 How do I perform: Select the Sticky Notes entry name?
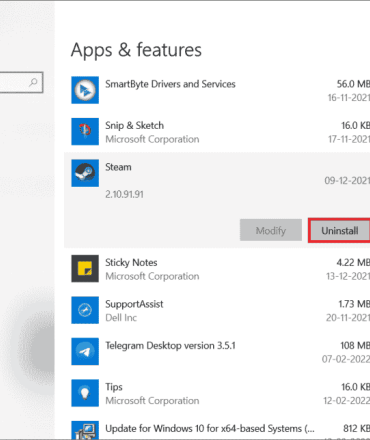click(131, 263)
